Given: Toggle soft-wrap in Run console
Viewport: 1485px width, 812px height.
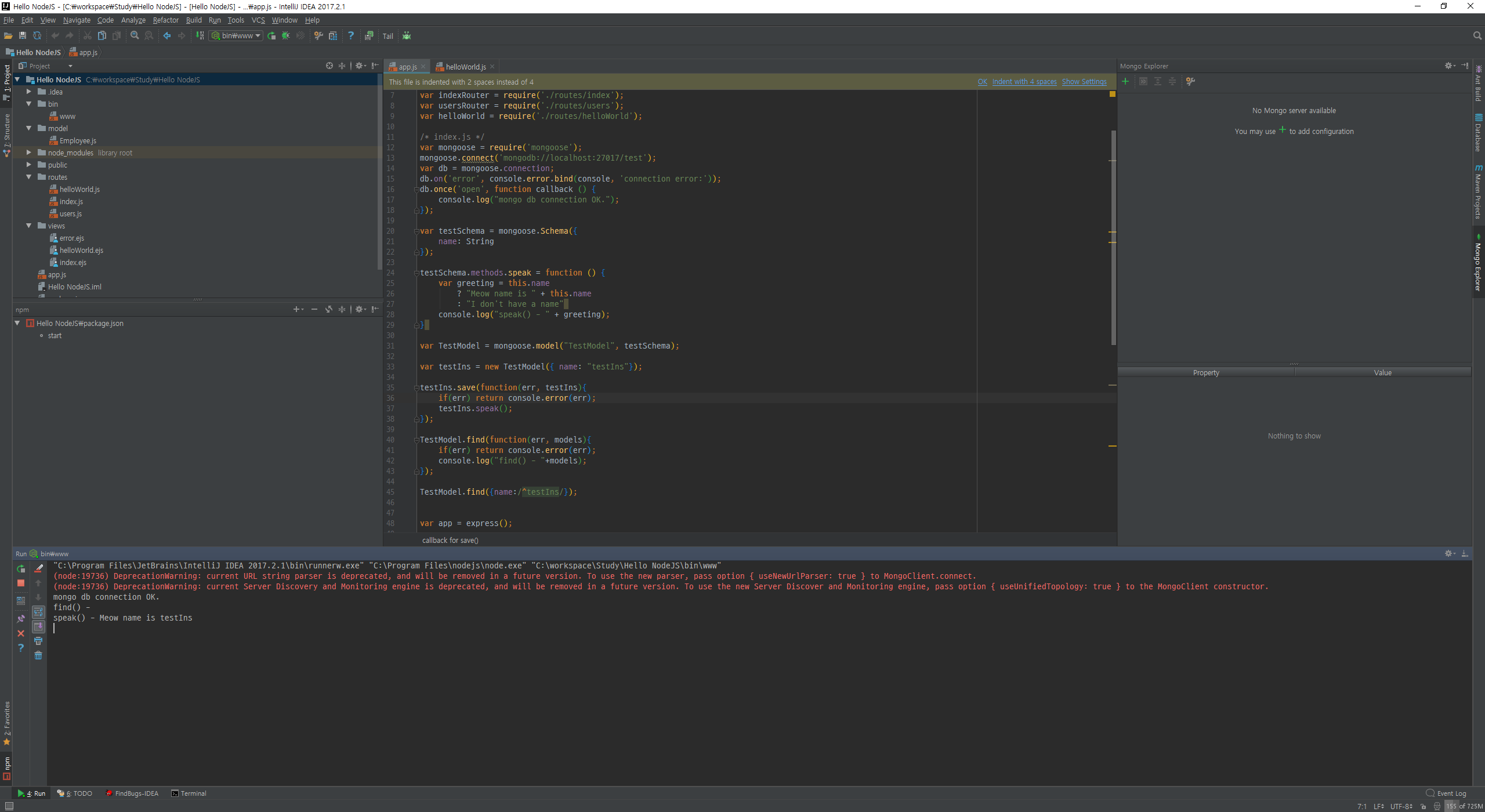Looking at the screenshot, I should point(38,612).
